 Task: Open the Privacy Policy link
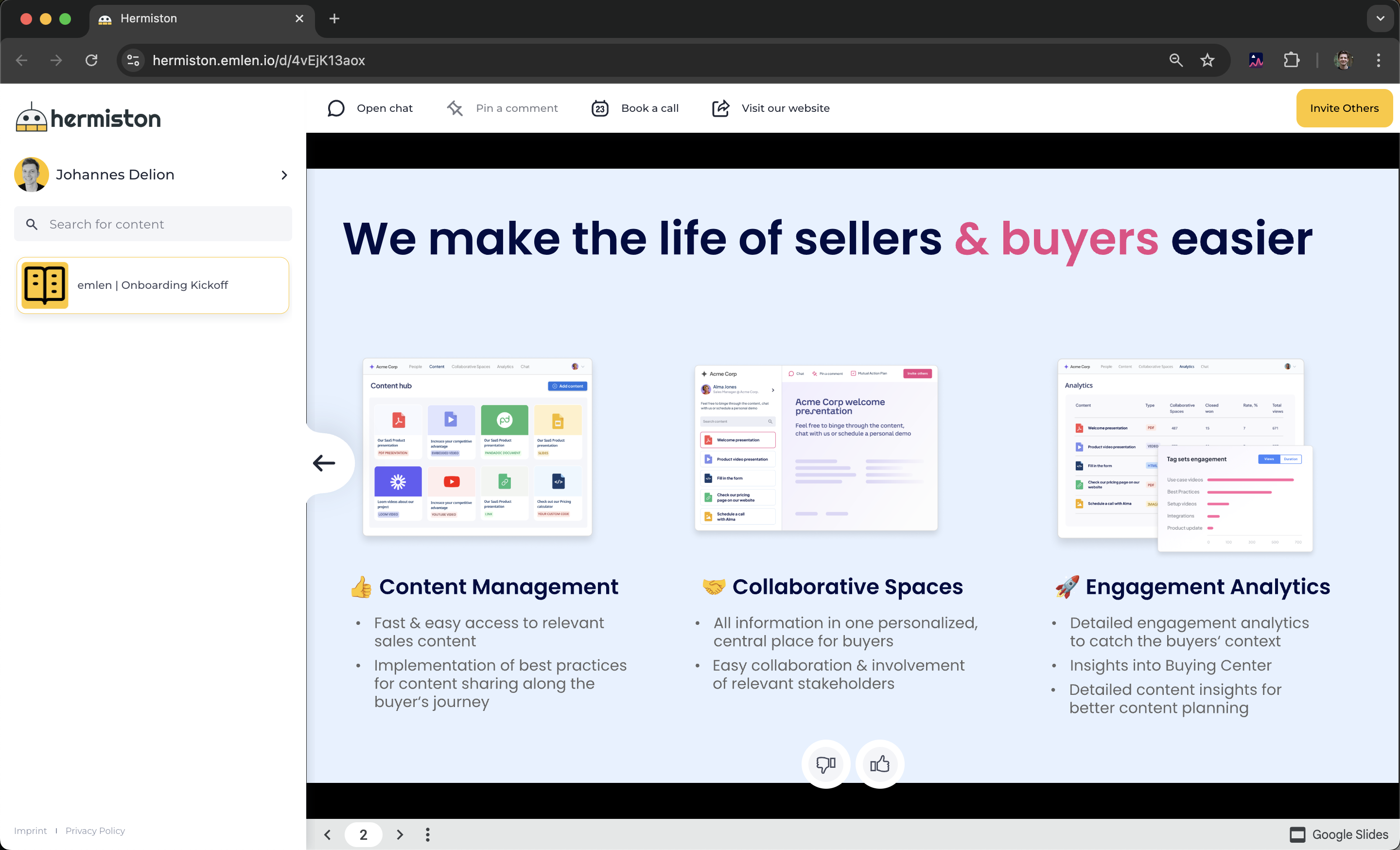point(95,831)
